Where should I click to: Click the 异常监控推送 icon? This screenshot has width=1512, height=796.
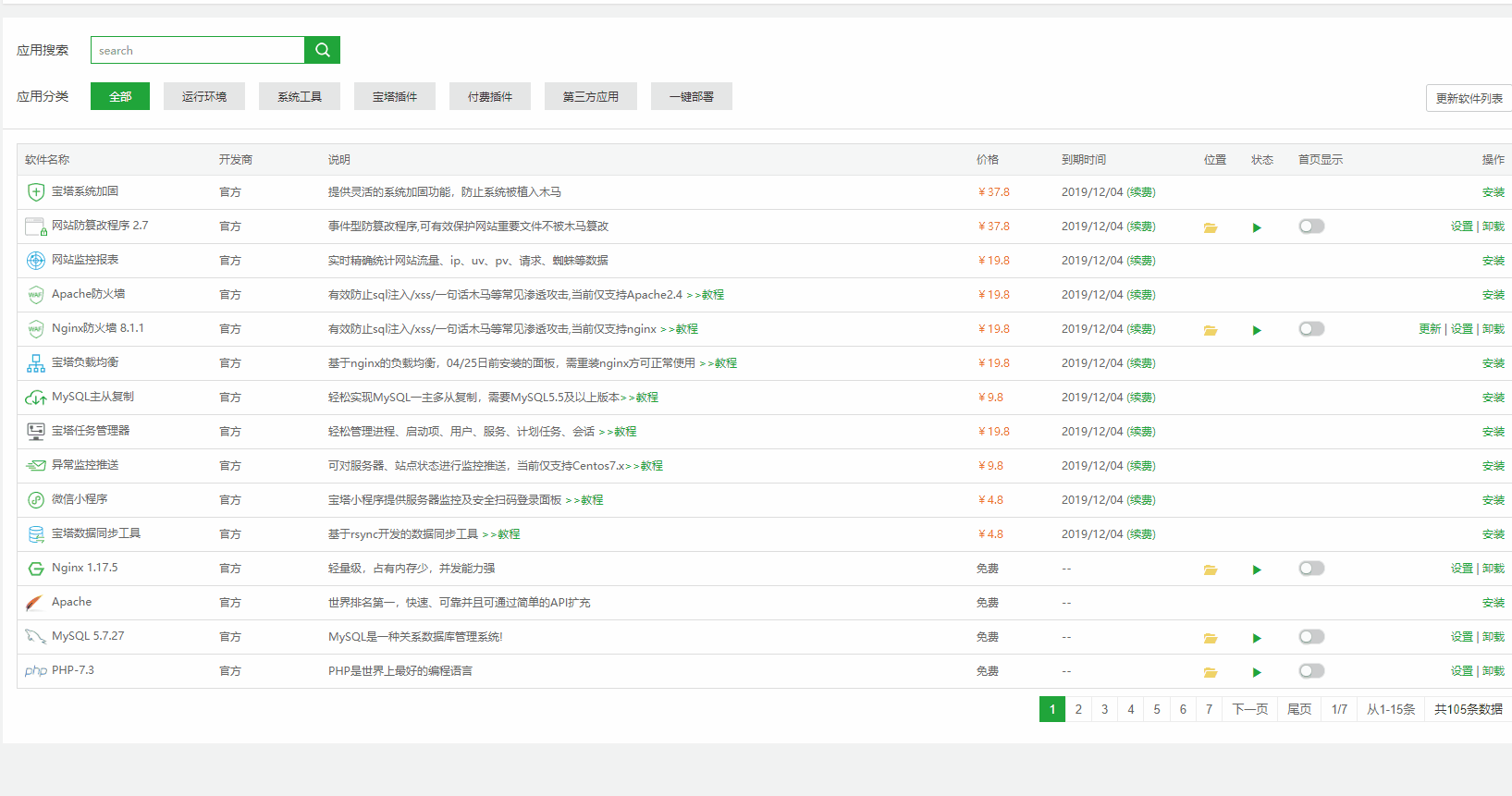click(36, 466)
